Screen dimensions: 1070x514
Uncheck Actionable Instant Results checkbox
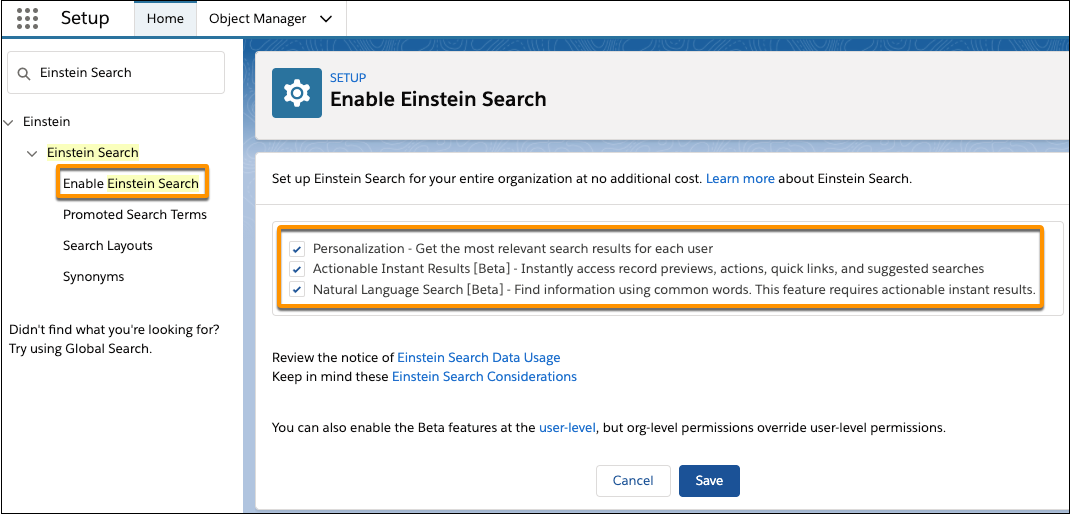coord(297,269)
